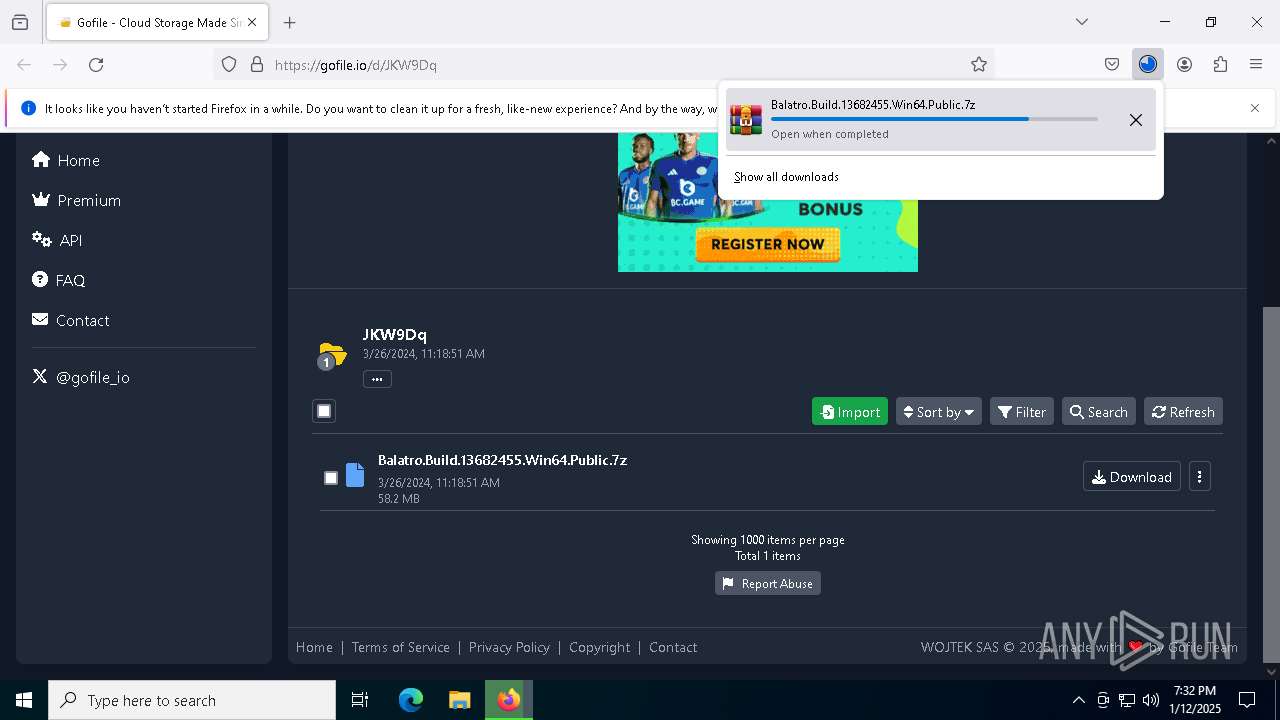Click the Firefox downloads toolbar icon
Image resolution: width=1280 pixels, height=720 pixels.
(1148, 64)
